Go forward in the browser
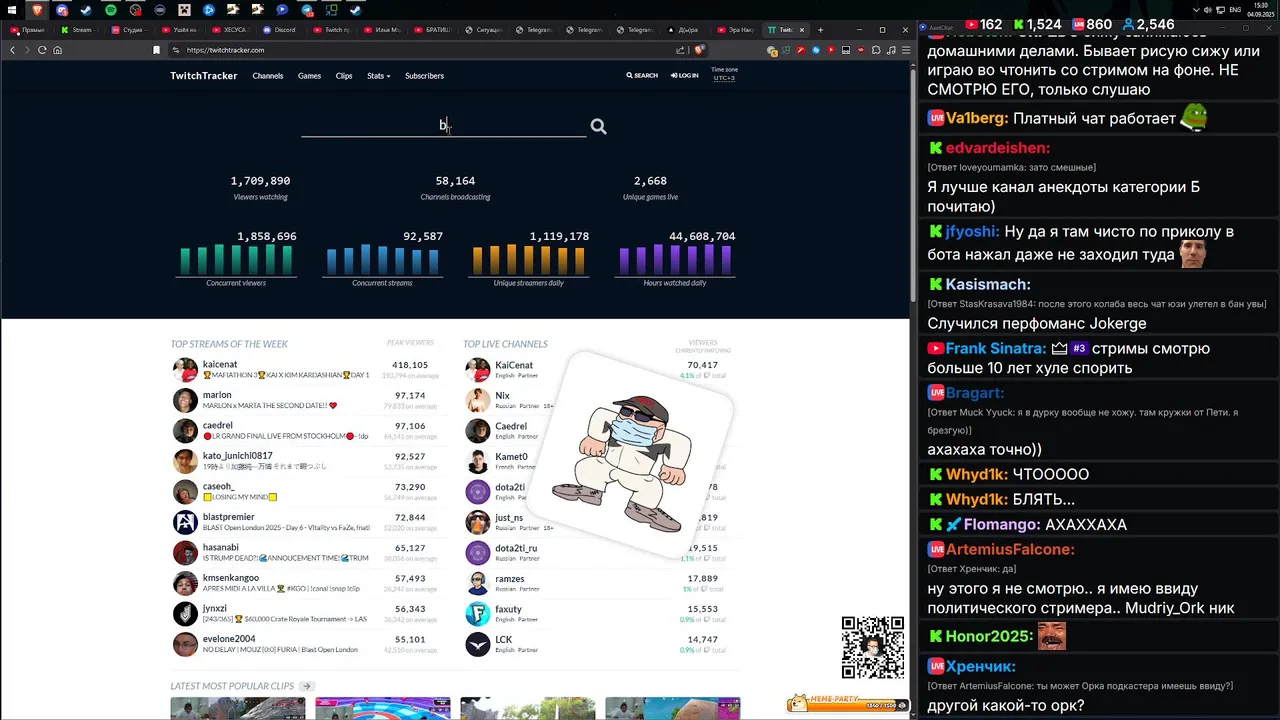 point(27,50)
